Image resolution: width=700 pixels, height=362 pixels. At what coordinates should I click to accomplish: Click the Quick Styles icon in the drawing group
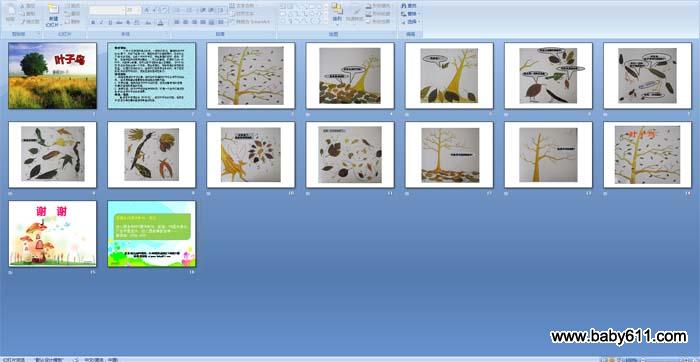355,13
